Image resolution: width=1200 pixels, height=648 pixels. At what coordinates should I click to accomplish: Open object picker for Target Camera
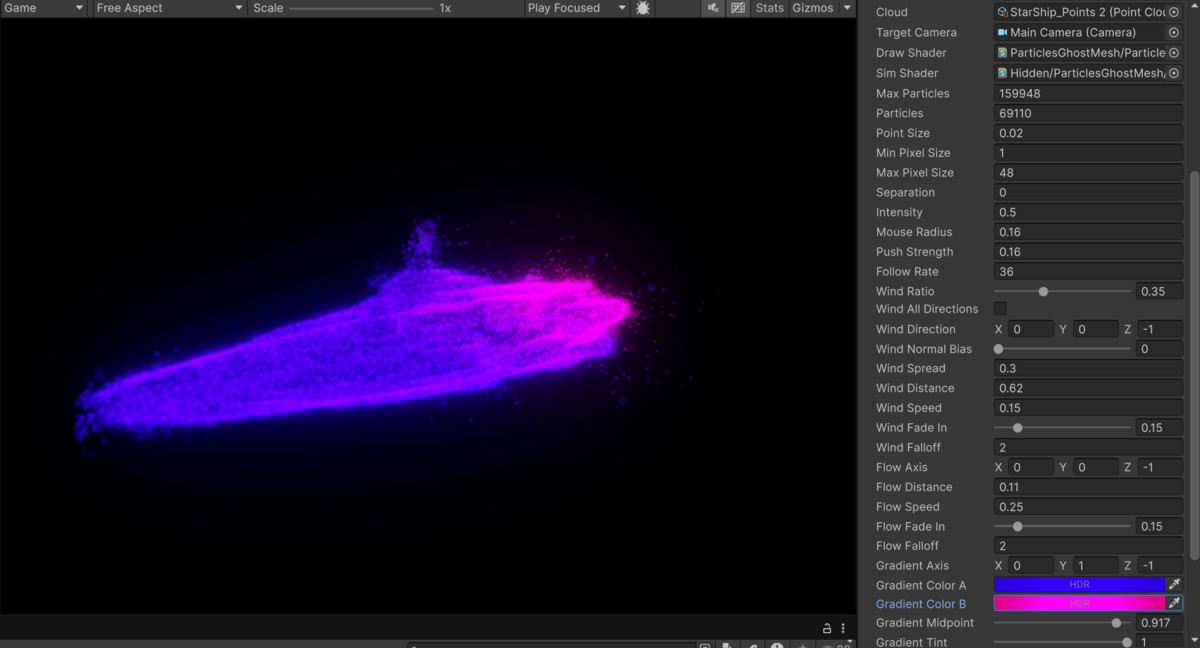[x=1174, y=32]
